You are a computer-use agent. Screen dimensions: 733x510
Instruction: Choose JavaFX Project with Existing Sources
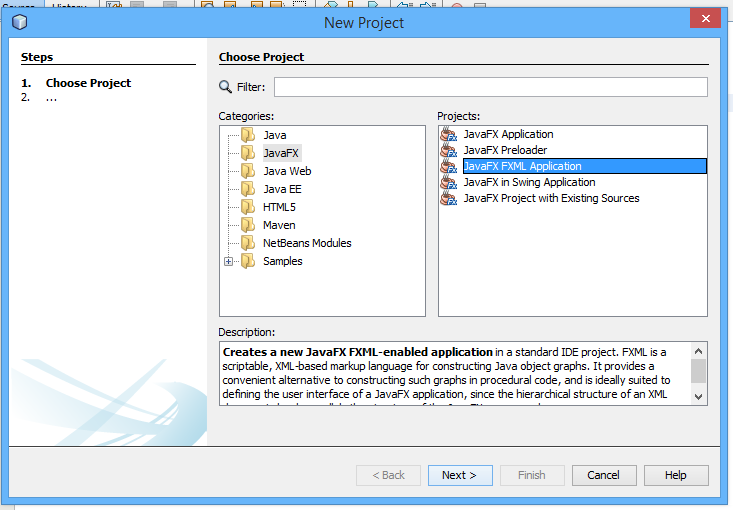[x=551, y=198]
